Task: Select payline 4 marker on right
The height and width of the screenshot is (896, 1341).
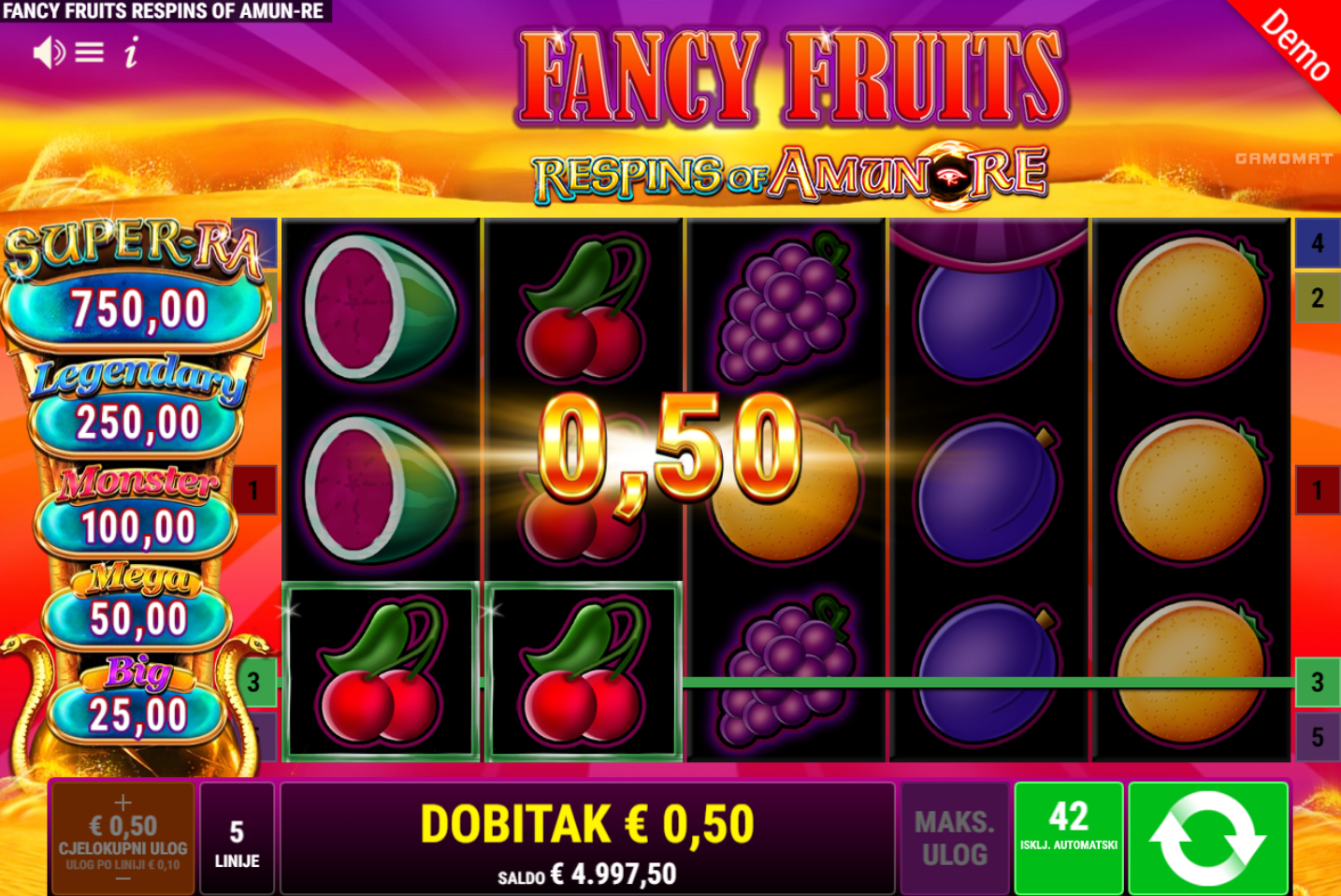Action: (x=1317, y=243)
